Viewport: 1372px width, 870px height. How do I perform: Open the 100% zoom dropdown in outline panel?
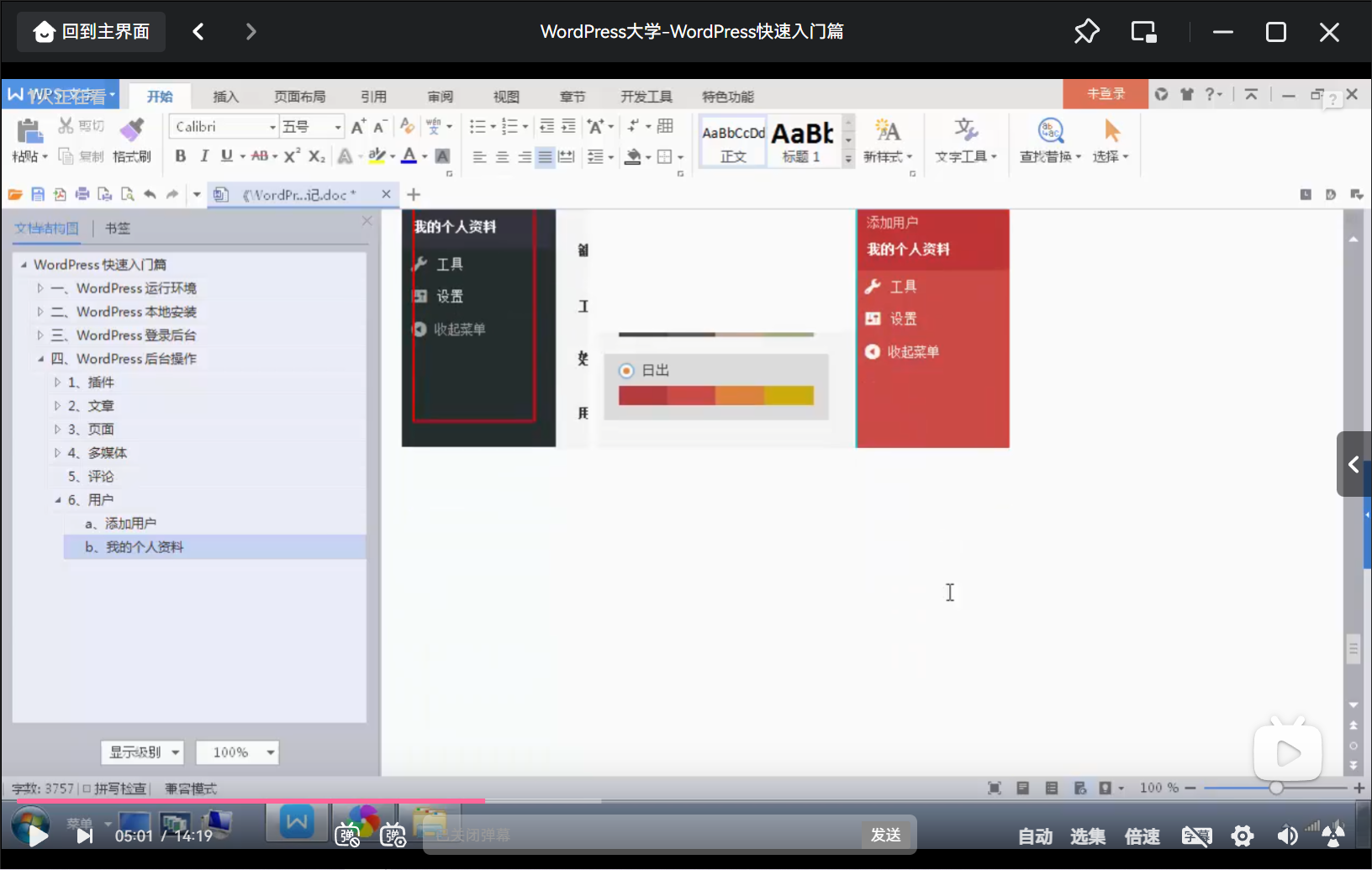point(237,752)
